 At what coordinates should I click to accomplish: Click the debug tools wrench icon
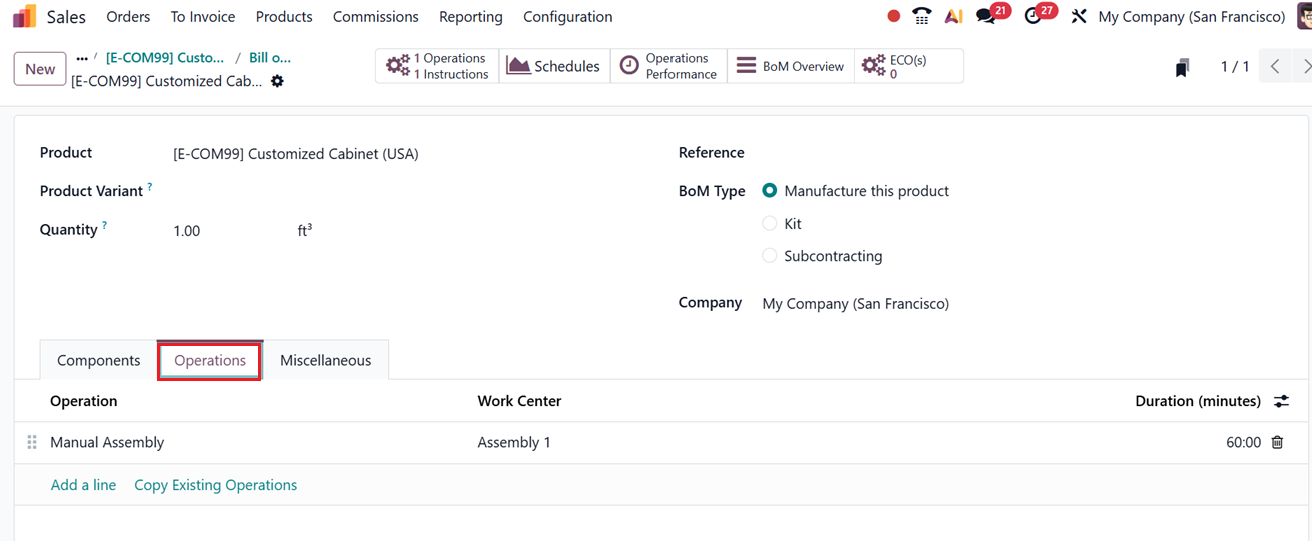tap(1078, 16)
